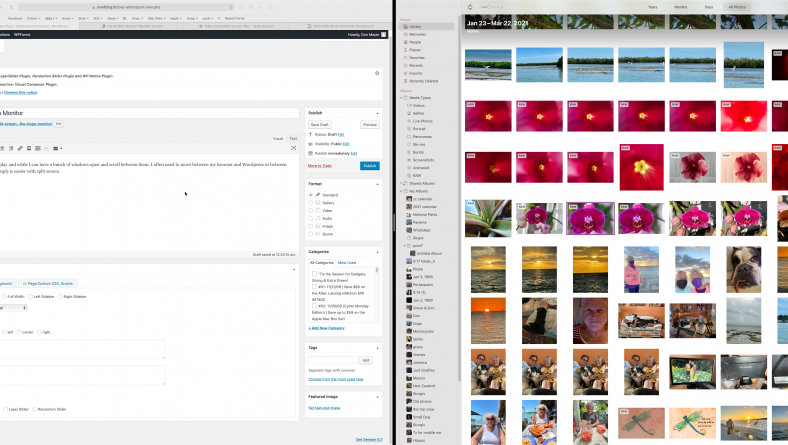Collapse the Categories metabox in WordPress
The image size is (788, 445).
point(377,252)
